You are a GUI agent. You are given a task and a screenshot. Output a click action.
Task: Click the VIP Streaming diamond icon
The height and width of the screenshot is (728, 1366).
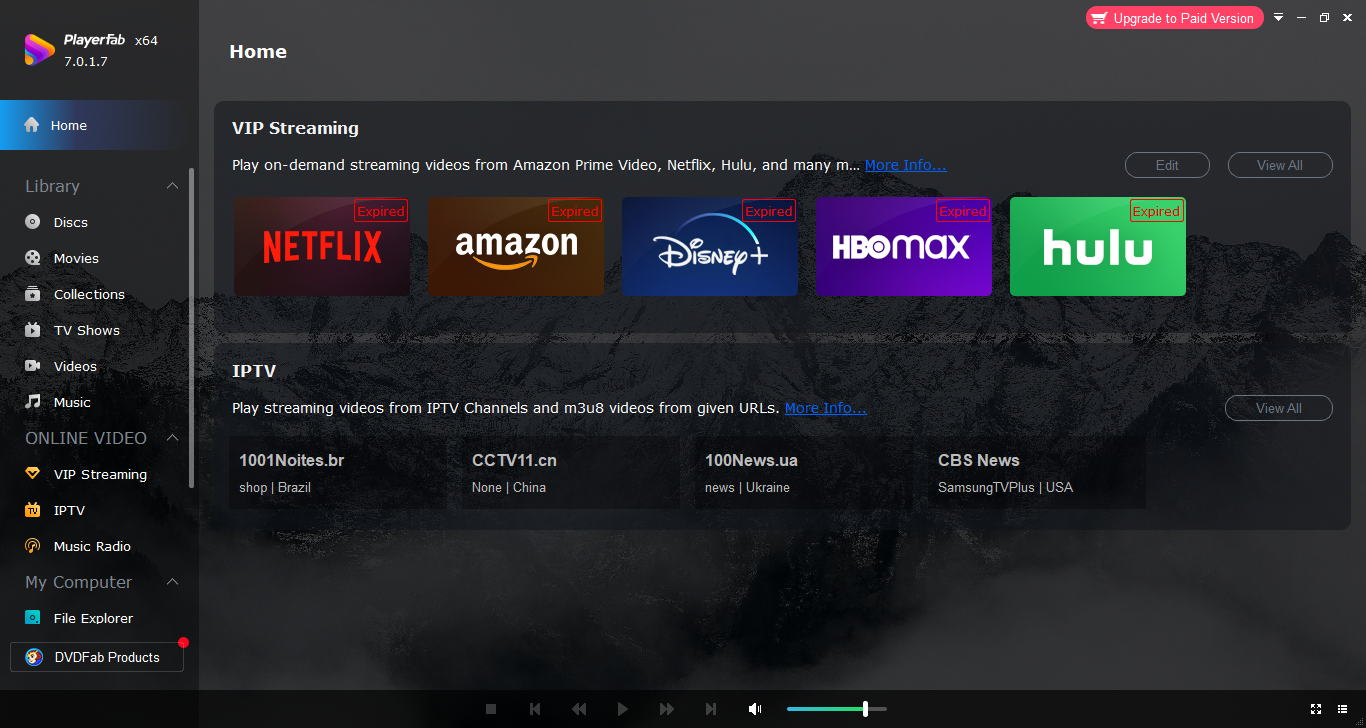click(x=33, y=474)
